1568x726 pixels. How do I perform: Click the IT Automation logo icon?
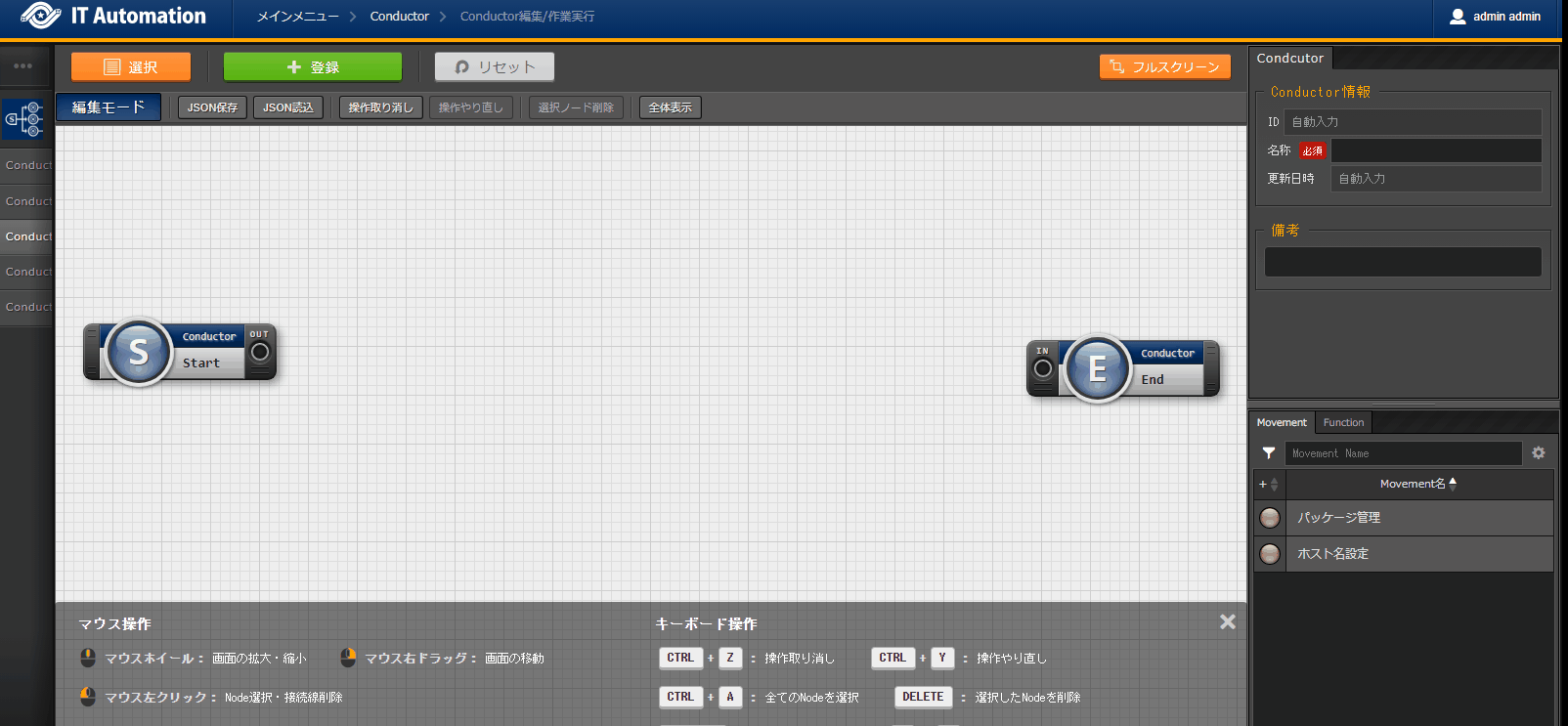[40, 17]
